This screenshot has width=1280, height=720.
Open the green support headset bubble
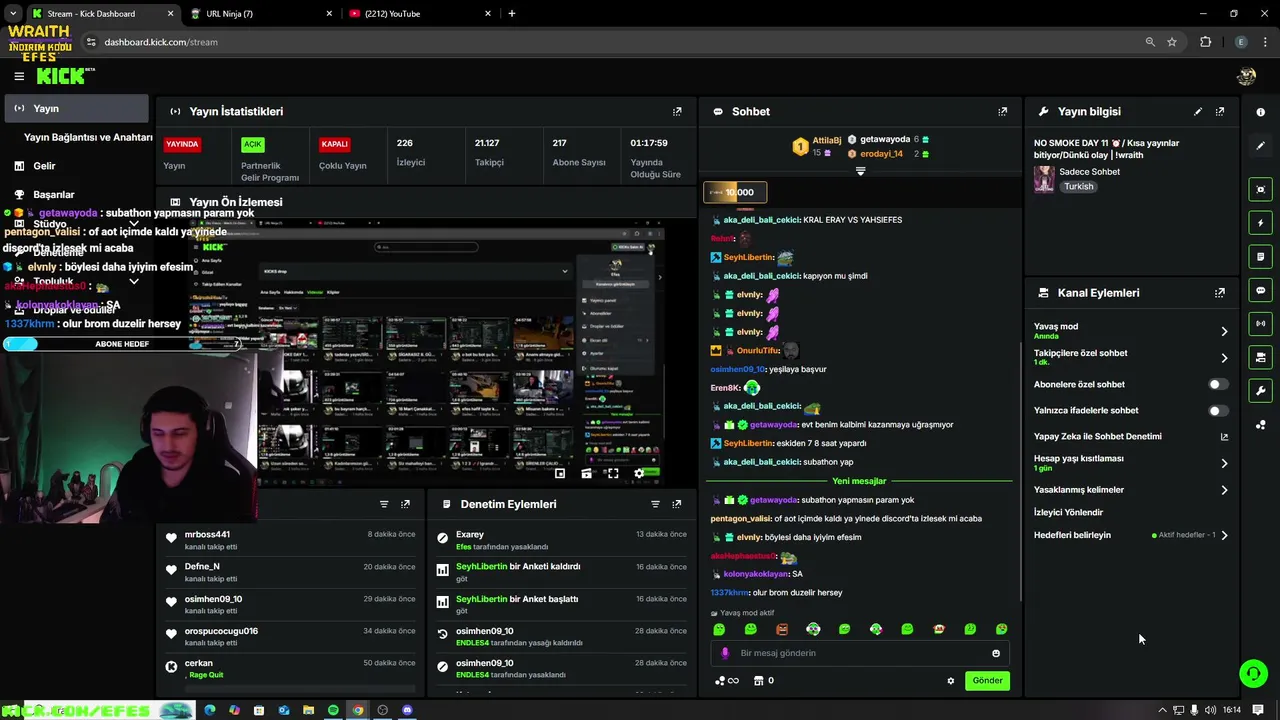[x=1253, y=673]
